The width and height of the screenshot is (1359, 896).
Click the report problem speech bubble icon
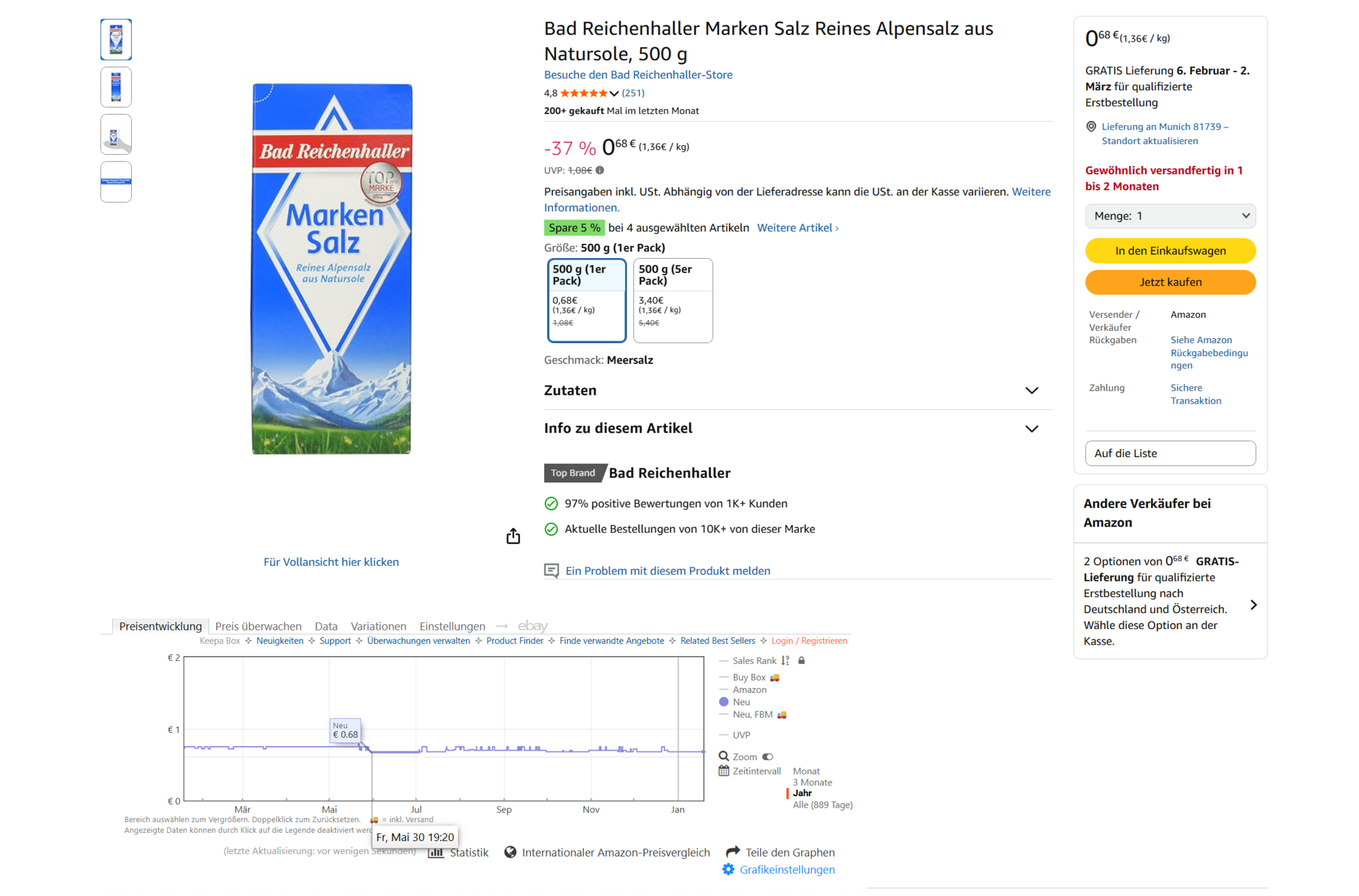pos(551,571)
